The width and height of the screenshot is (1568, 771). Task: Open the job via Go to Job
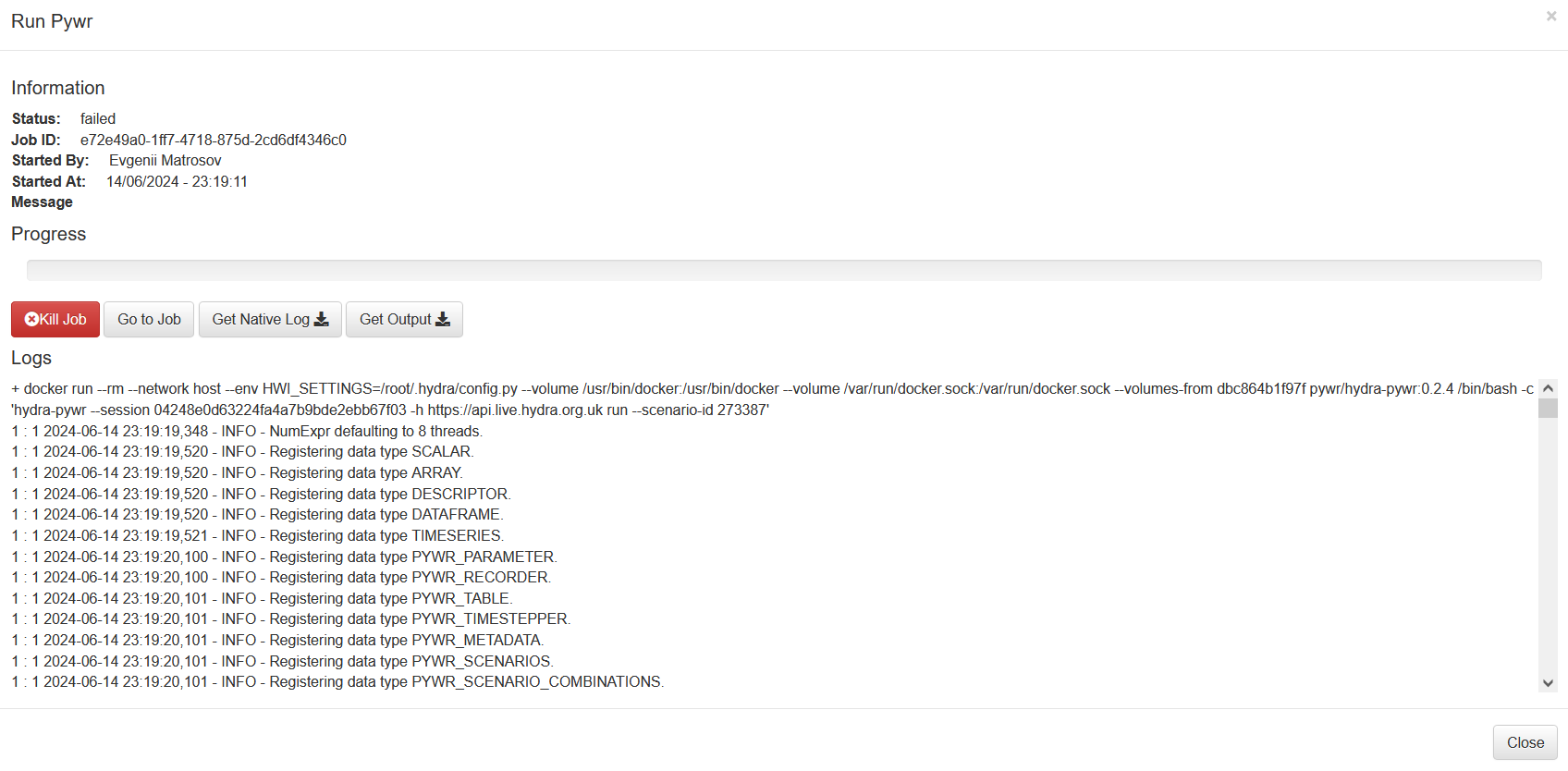pyautogui.click(x=149, y=319)
